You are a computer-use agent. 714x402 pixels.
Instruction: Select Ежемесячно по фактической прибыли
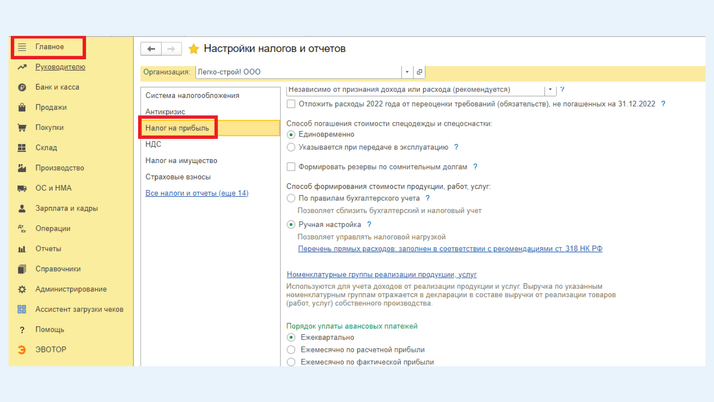[x=291, y=362]
